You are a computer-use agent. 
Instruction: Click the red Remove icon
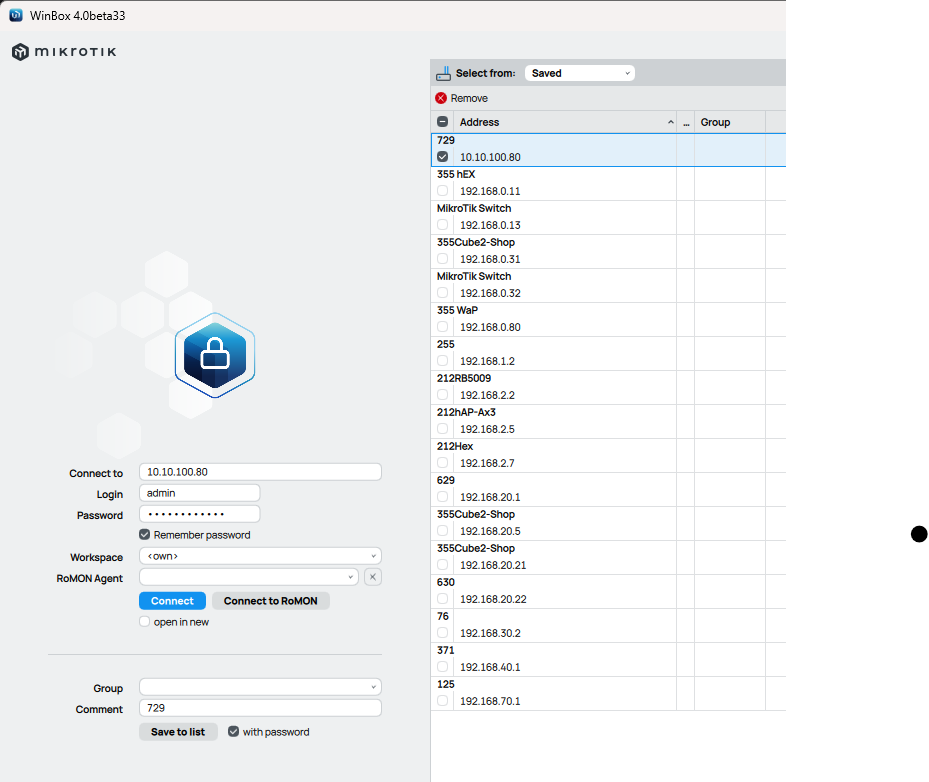point(441,98)
